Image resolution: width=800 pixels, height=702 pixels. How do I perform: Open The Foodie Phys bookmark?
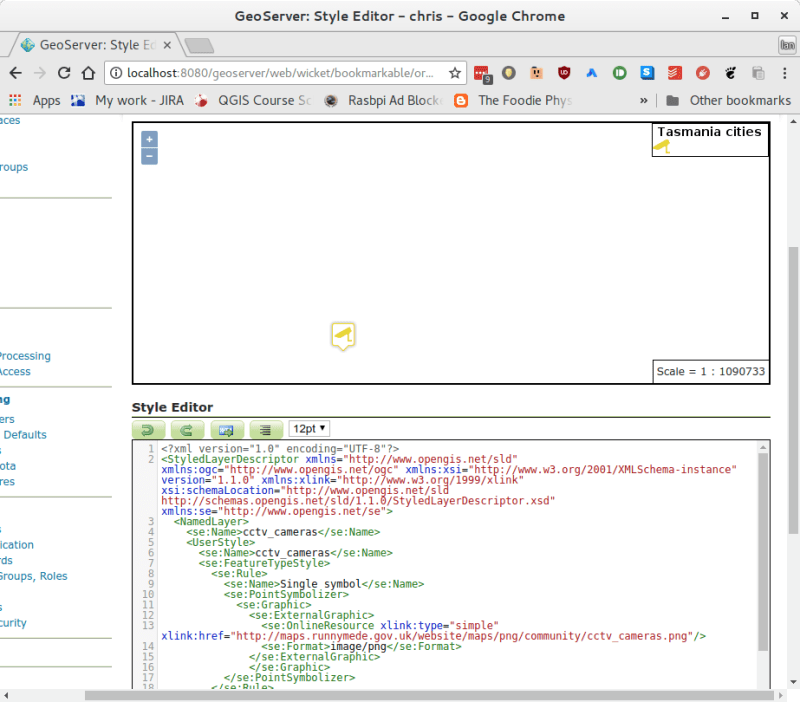[513, 101]
